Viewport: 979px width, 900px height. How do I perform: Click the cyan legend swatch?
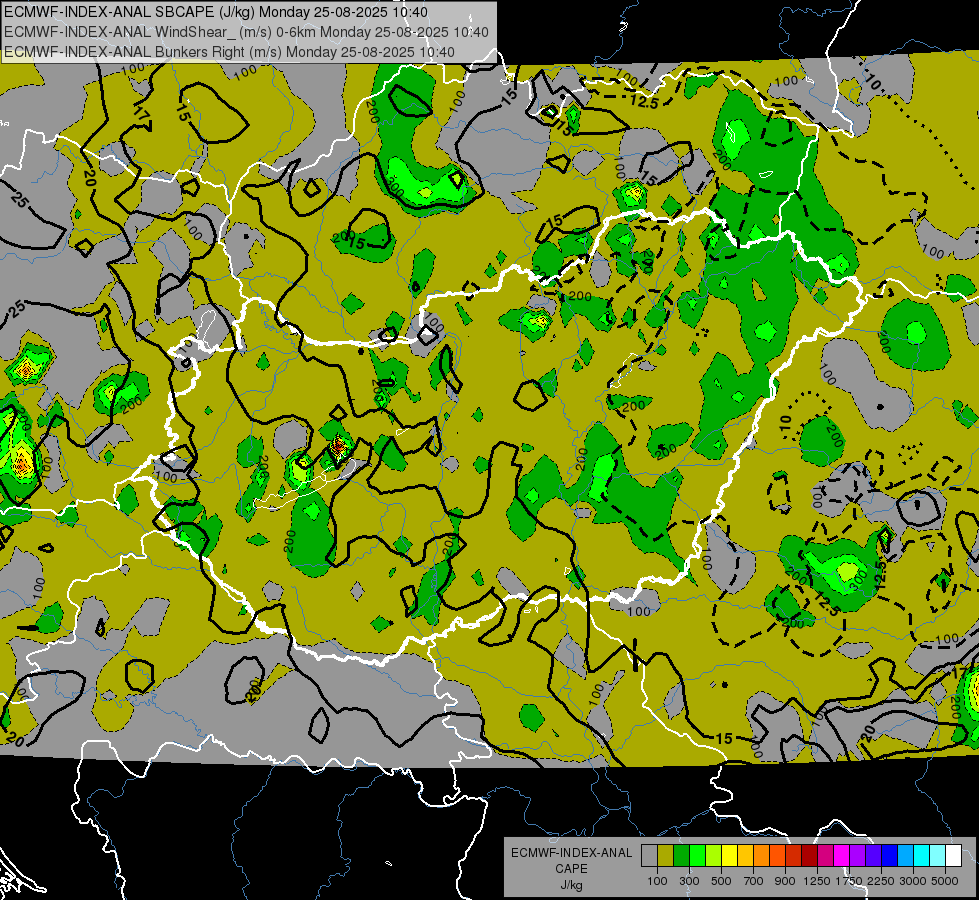pyautogui.click(x=922, y=856)
